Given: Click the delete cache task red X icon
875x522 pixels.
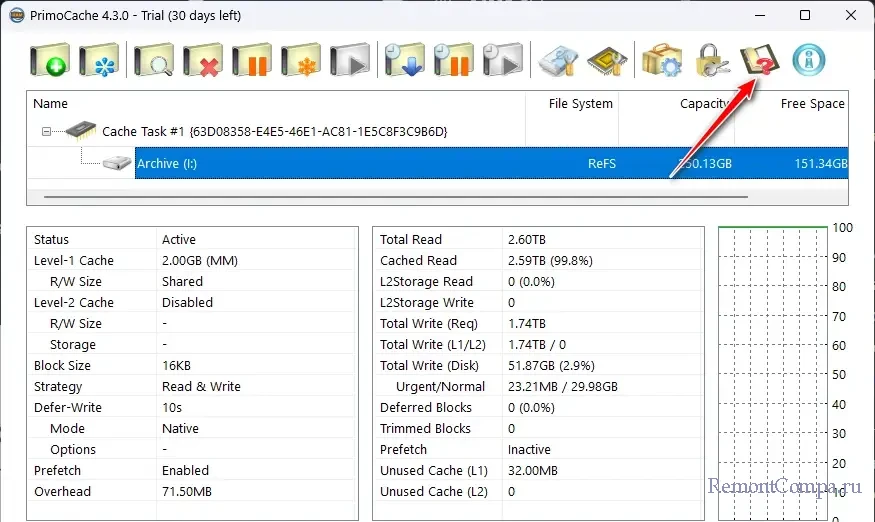Looking at the screenshot, I should [203, 60].
